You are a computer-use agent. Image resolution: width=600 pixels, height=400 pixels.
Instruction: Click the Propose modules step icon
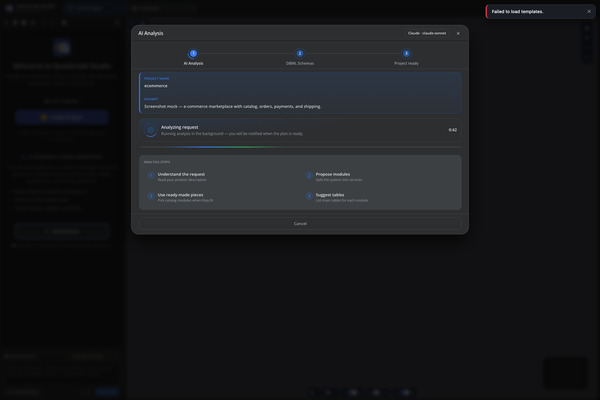click(x=309, y=176)
